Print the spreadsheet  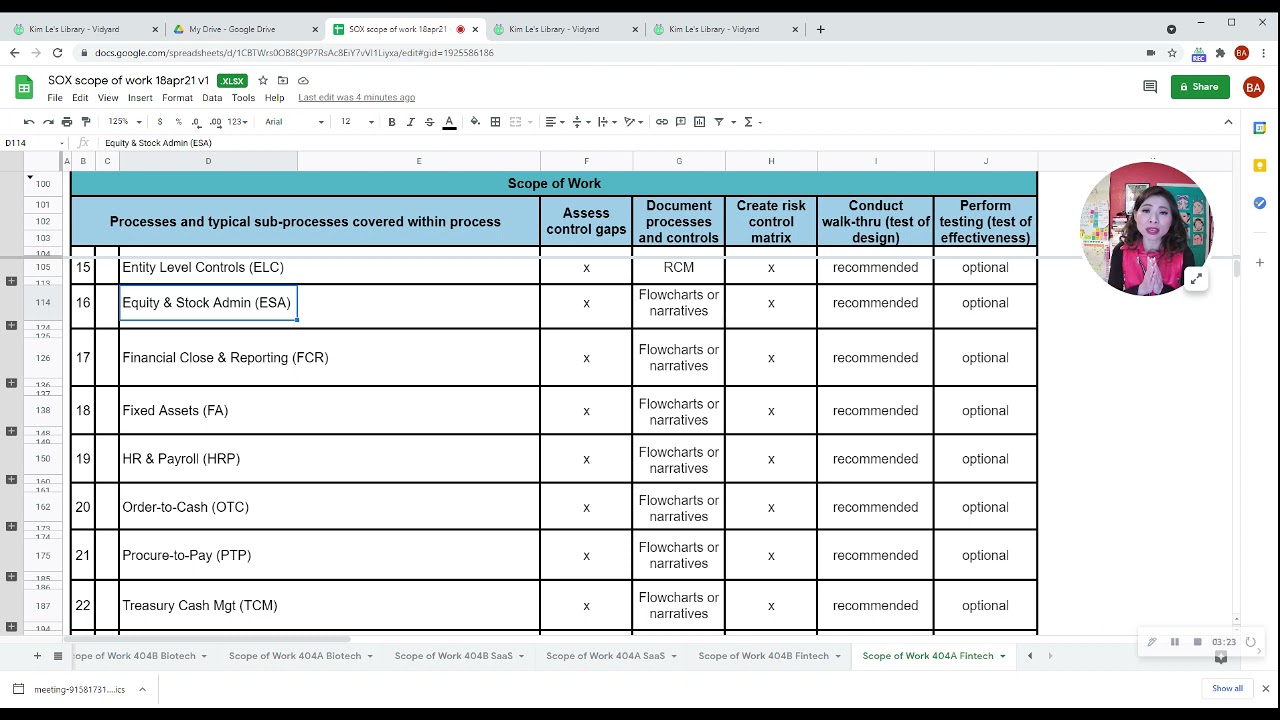pyautogui.click(x=67, y=122)
